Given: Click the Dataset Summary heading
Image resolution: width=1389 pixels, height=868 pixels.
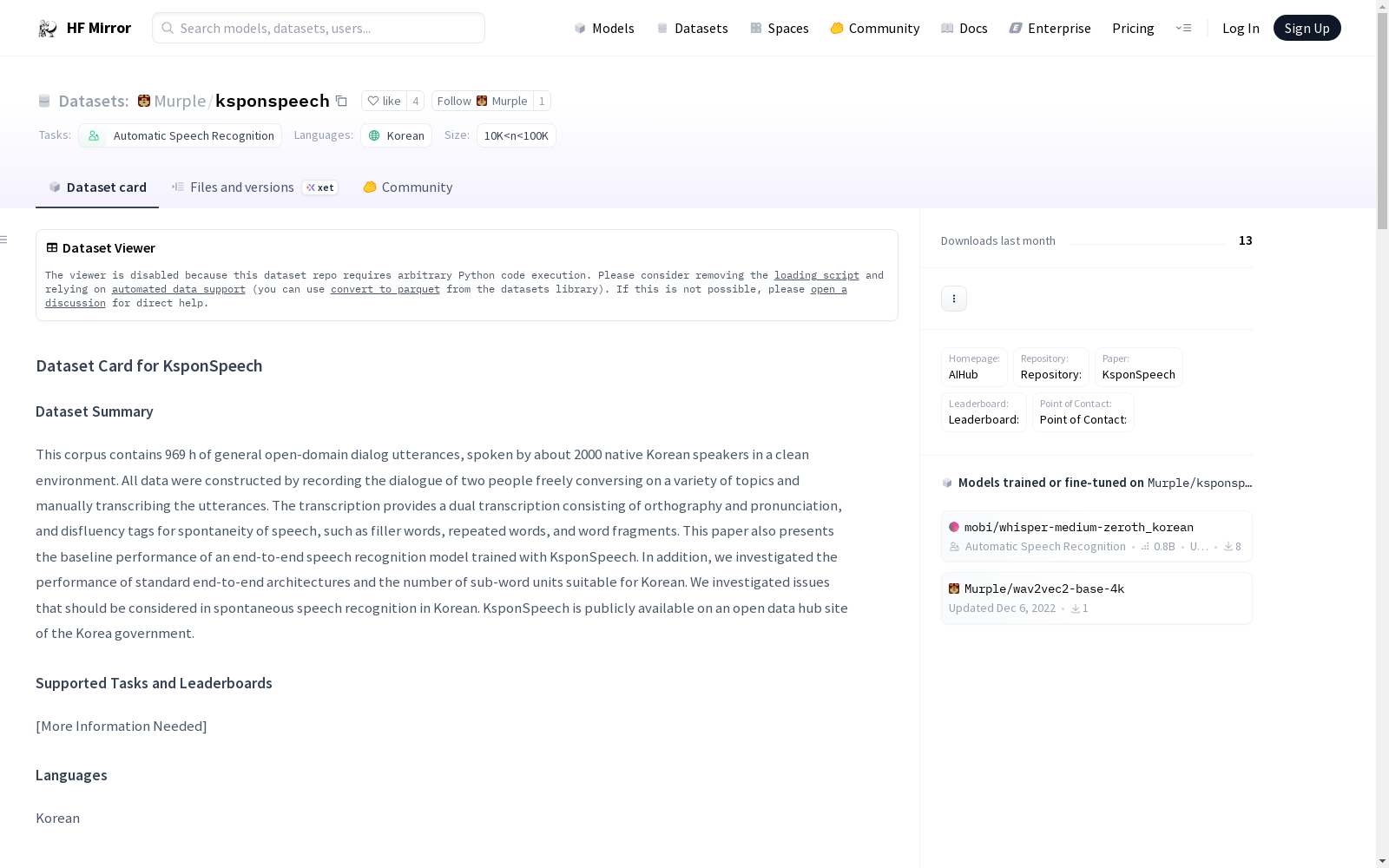Looking at the screenshot, I should (95, 411).
